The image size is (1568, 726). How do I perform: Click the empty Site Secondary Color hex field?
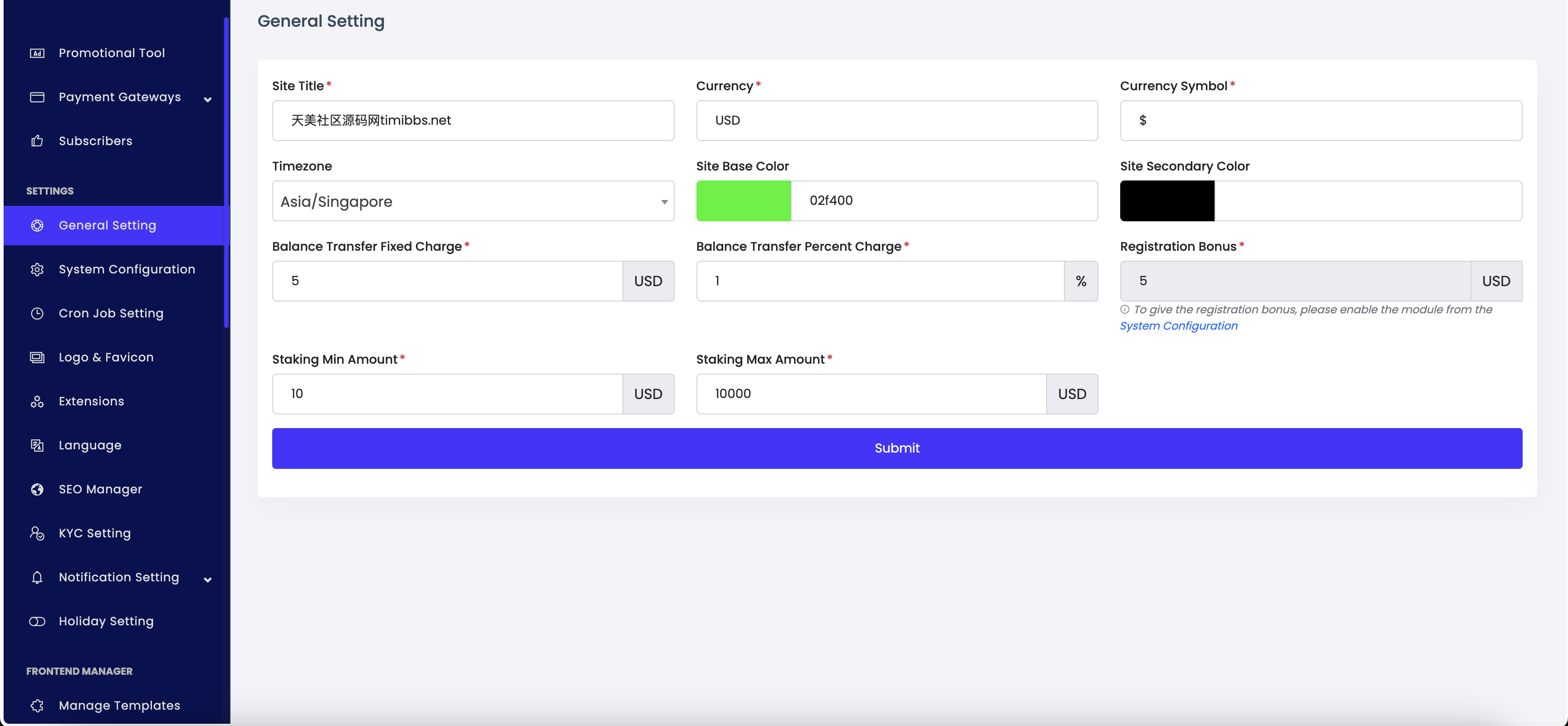point(1368,201)
